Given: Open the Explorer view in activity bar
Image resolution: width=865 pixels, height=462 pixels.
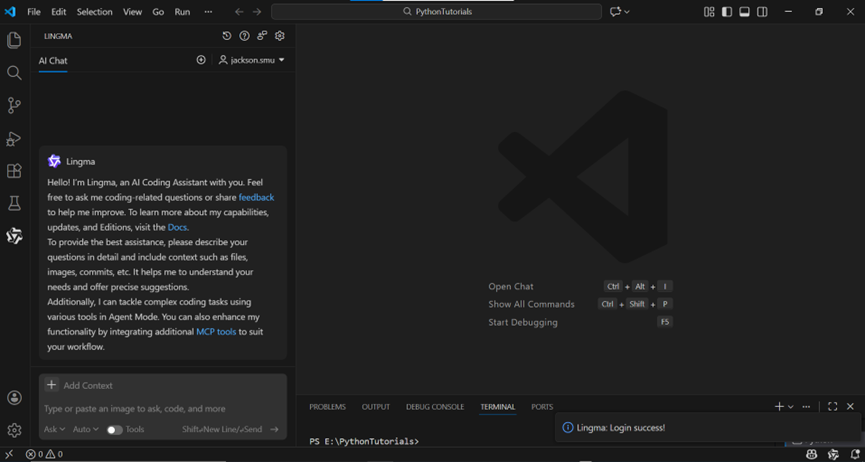Looking at the screenshot, I should tap(14, 40).
